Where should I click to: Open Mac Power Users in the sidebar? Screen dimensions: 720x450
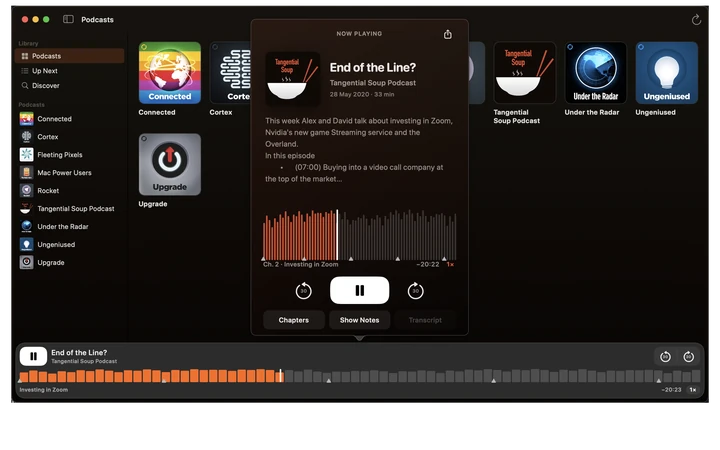click(x=69, y=173)
